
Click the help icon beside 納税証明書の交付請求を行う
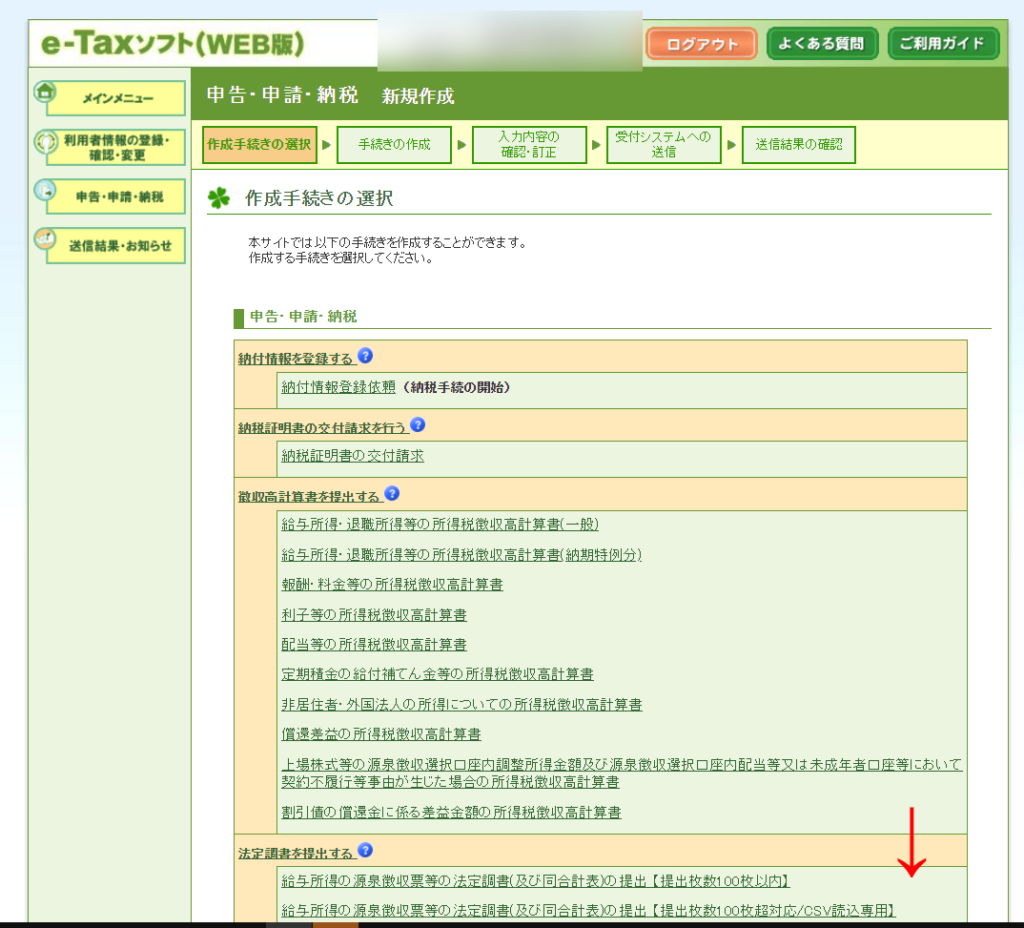pyautogui.click(x=418, y=425)
